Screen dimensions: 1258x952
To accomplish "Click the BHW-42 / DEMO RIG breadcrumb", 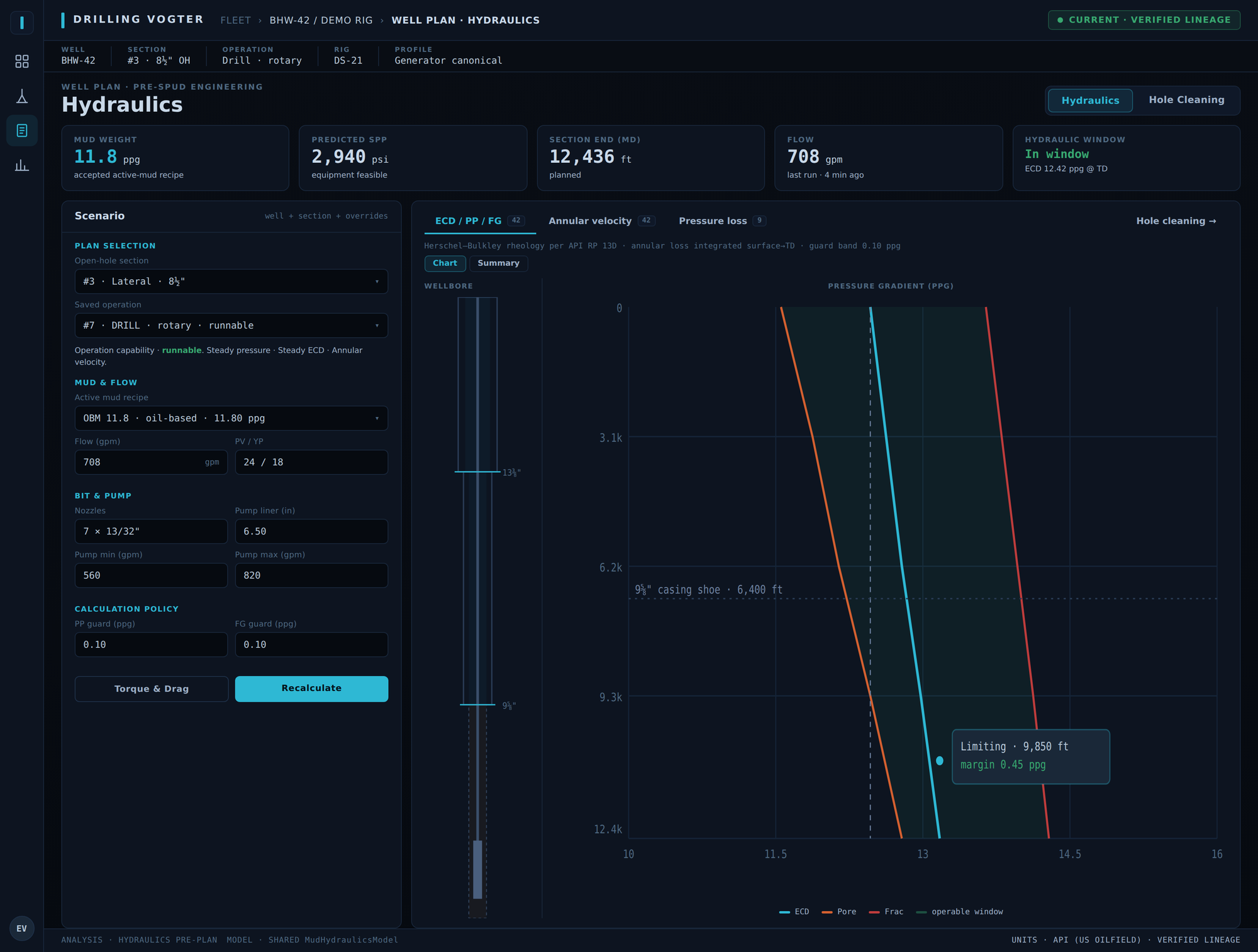I will click(x=321, y=21).
